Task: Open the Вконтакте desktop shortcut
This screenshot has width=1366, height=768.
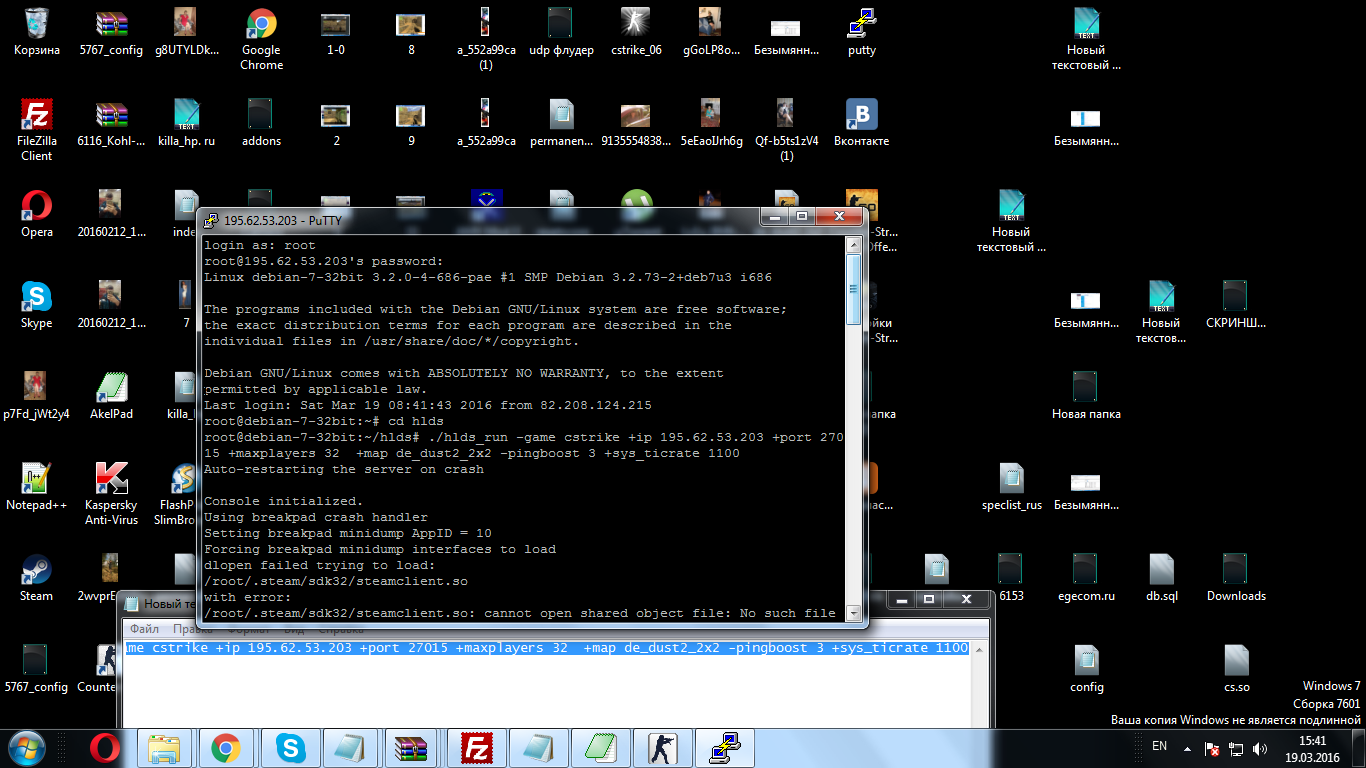Action: click(861, 122)
